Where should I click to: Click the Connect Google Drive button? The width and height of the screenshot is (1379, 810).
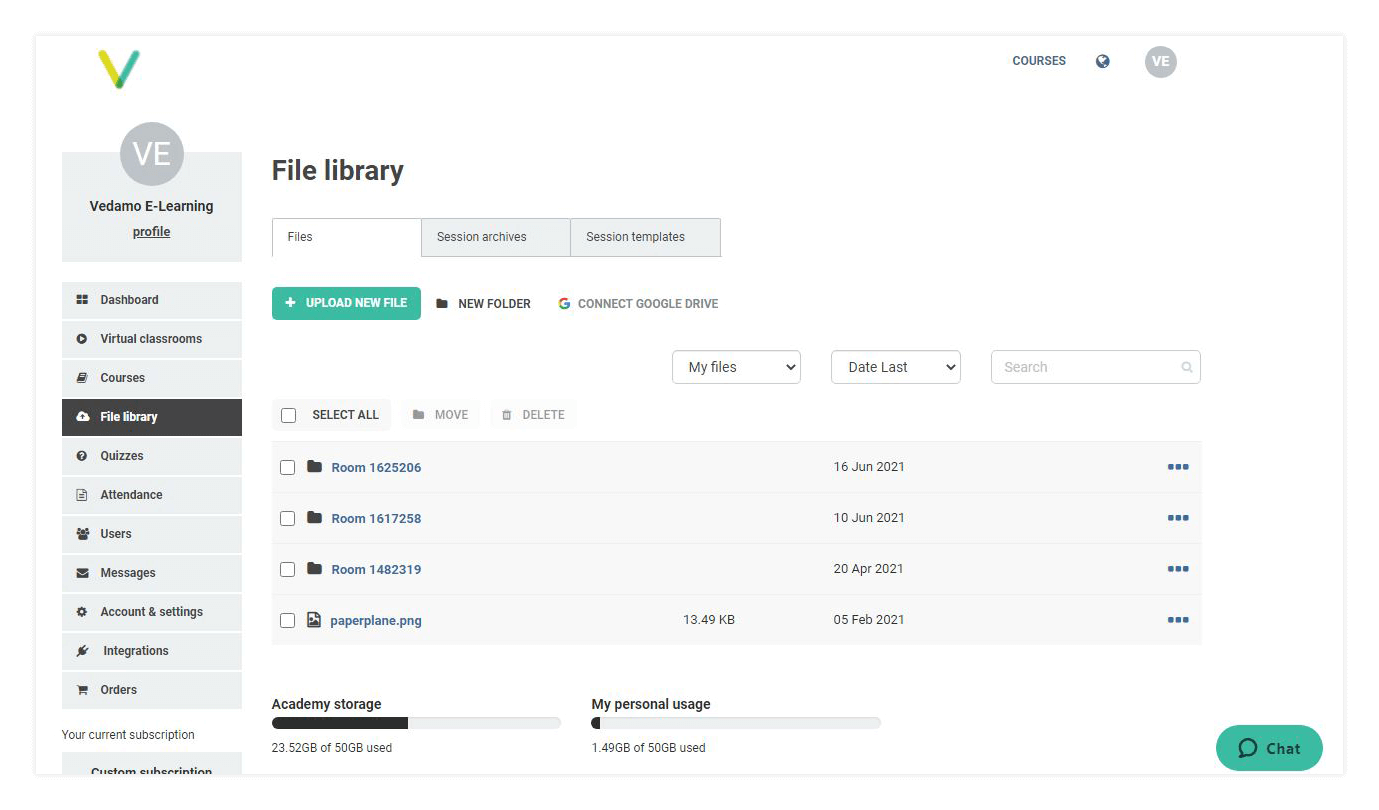coord(638,304)
